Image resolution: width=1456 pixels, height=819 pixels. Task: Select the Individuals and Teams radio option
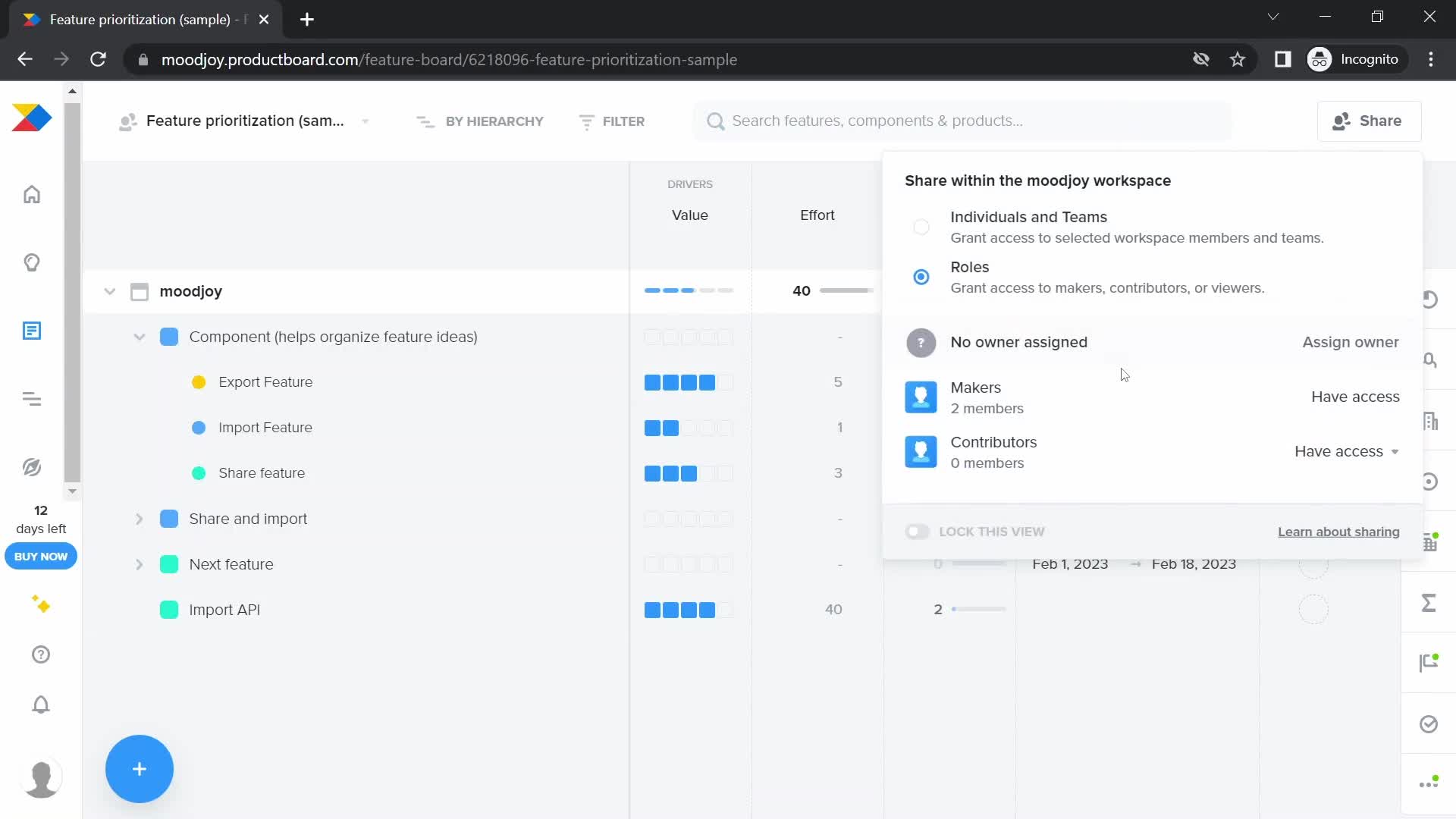pyautogui.click(x=921, y=227)
